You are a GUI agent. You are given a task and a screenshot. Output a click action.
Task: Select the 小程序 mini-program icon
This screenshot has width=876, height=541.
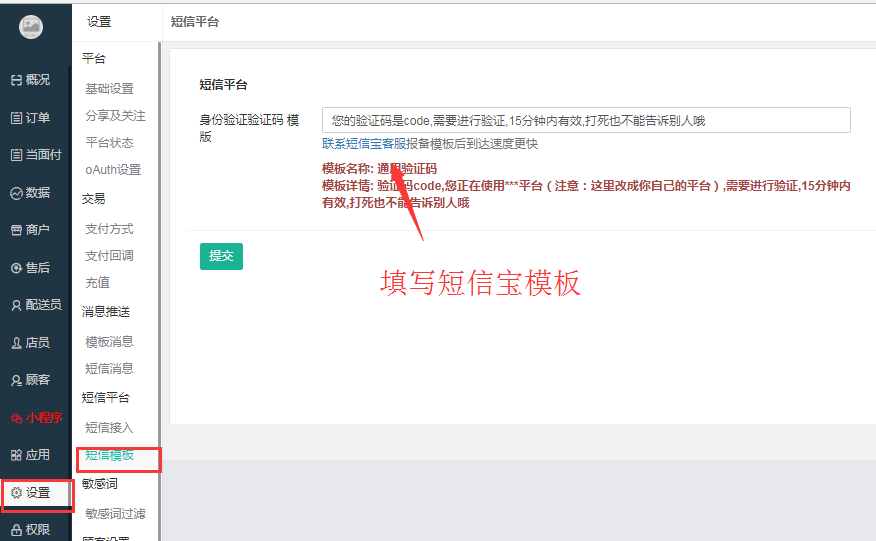coord(16,418)
